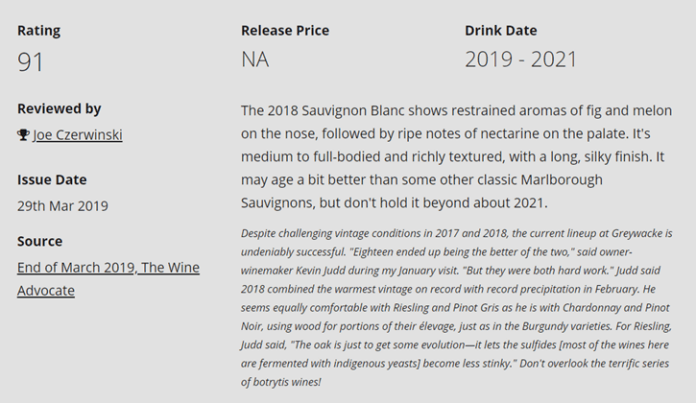Click the word Advocate in source link
The image size is (696, 403).
[x=46, y=291]
